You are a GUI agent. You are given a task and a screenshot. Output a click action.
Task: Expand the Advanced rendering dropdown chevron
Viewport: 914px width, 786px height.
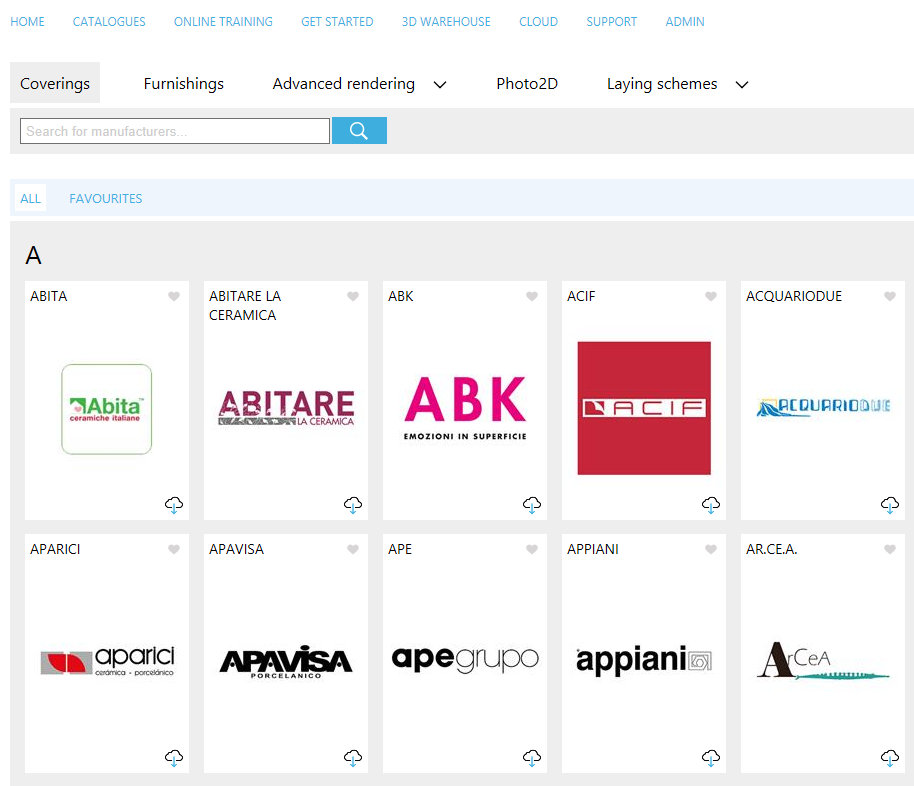pos(440,85)
